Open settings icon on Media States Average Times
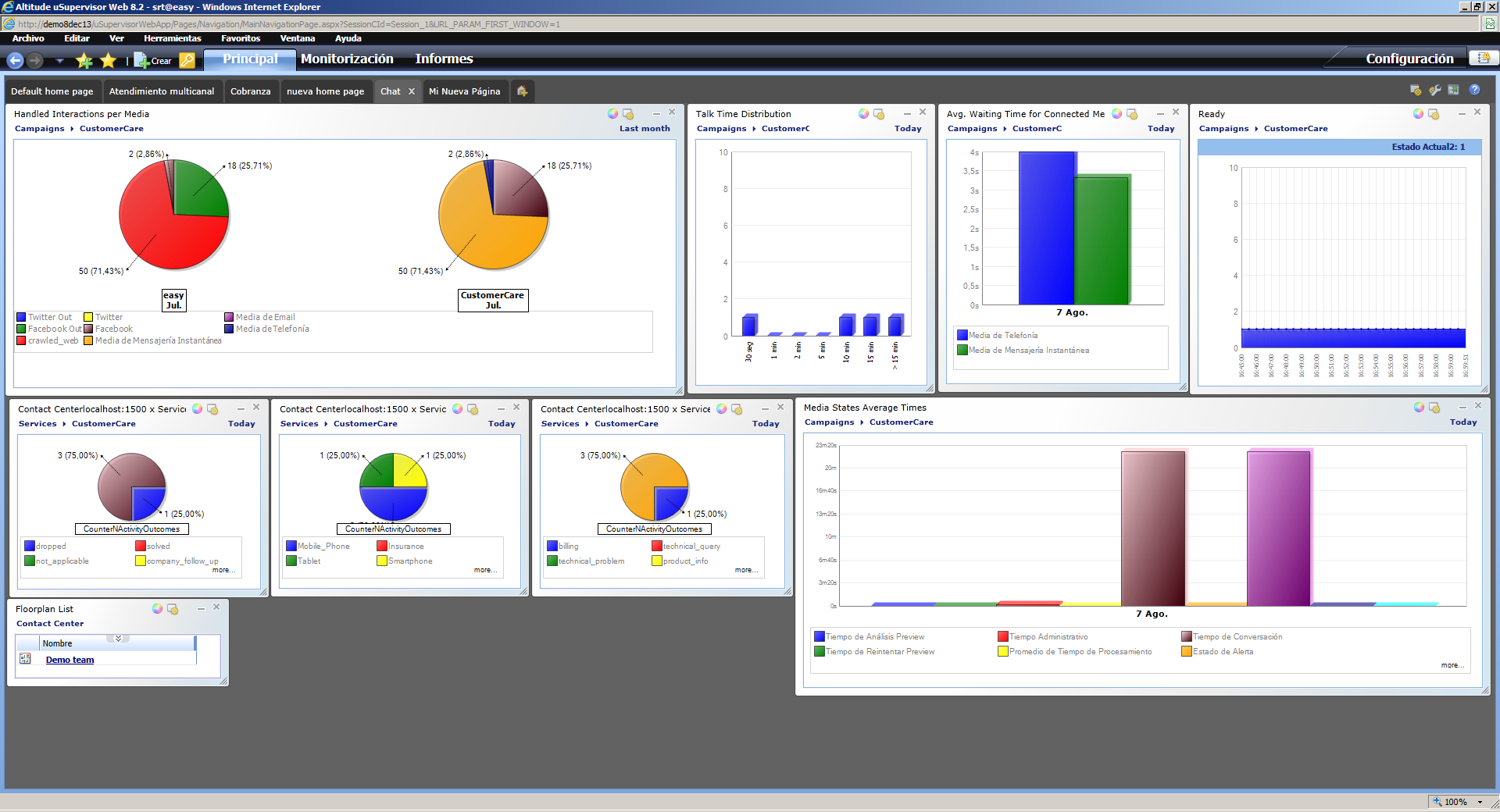1500x812 pixels. [x=1434, y=408]
